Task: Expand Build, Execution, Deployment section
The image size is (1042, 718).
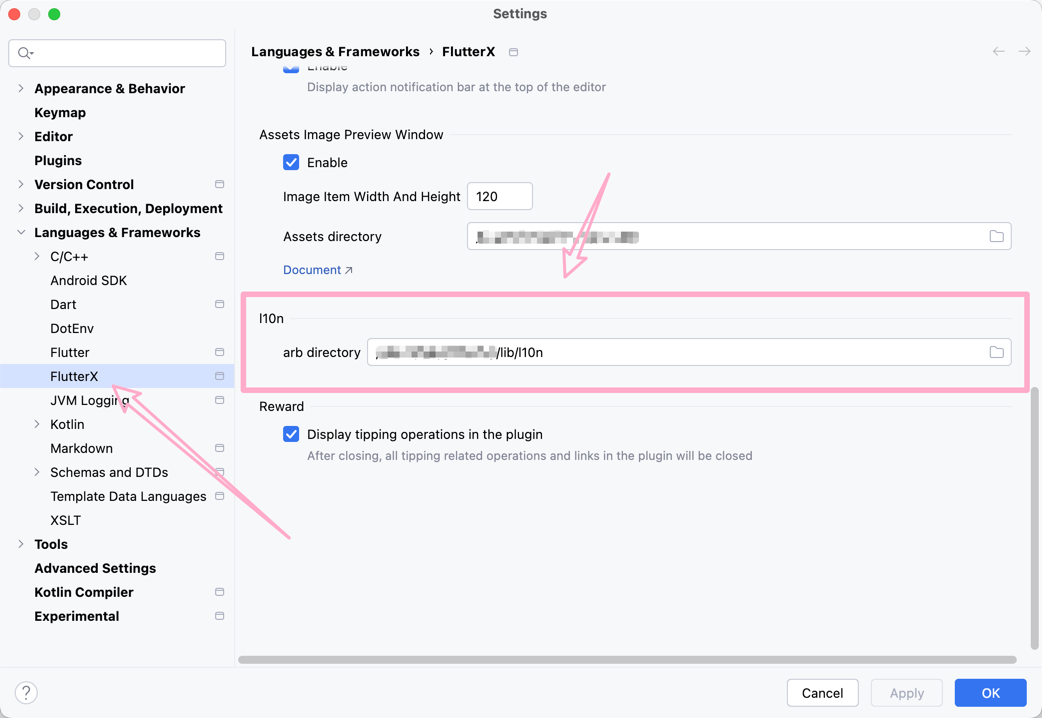Action: pyautogui.click(x=21, y=208)
